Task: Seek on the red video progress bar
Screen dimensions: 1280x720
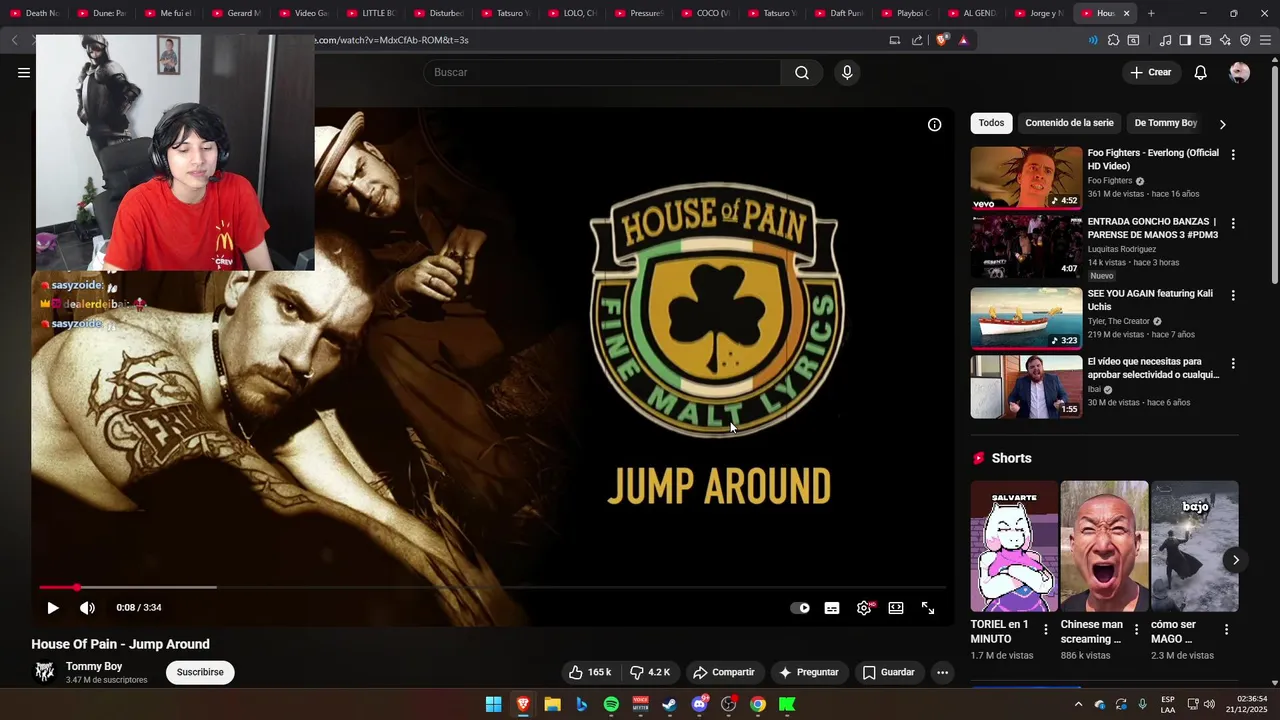Action: click(x=492, y=587)
